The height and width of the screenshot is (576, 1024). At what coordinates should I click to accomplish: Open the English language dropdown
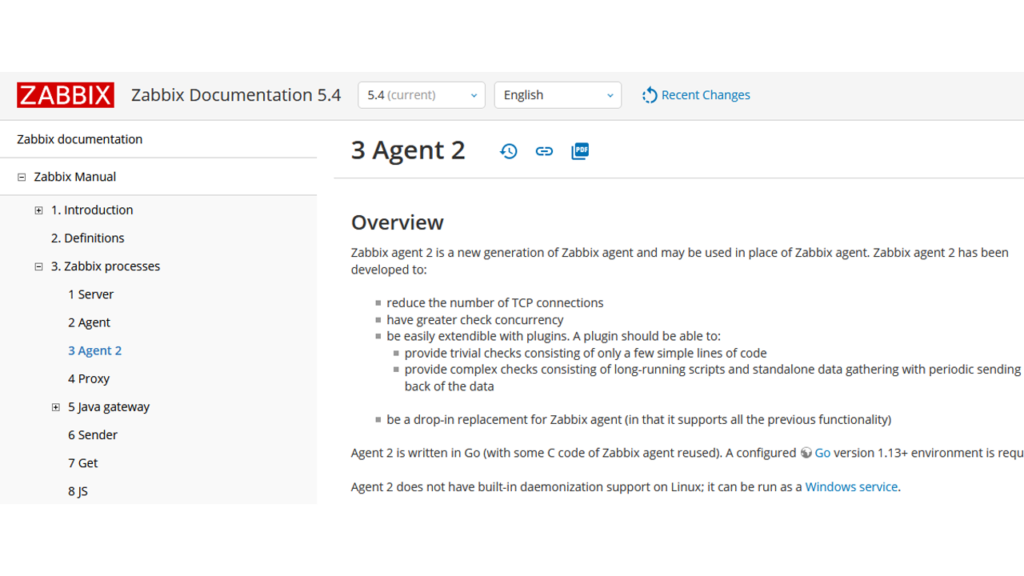[x=557, y=95]
